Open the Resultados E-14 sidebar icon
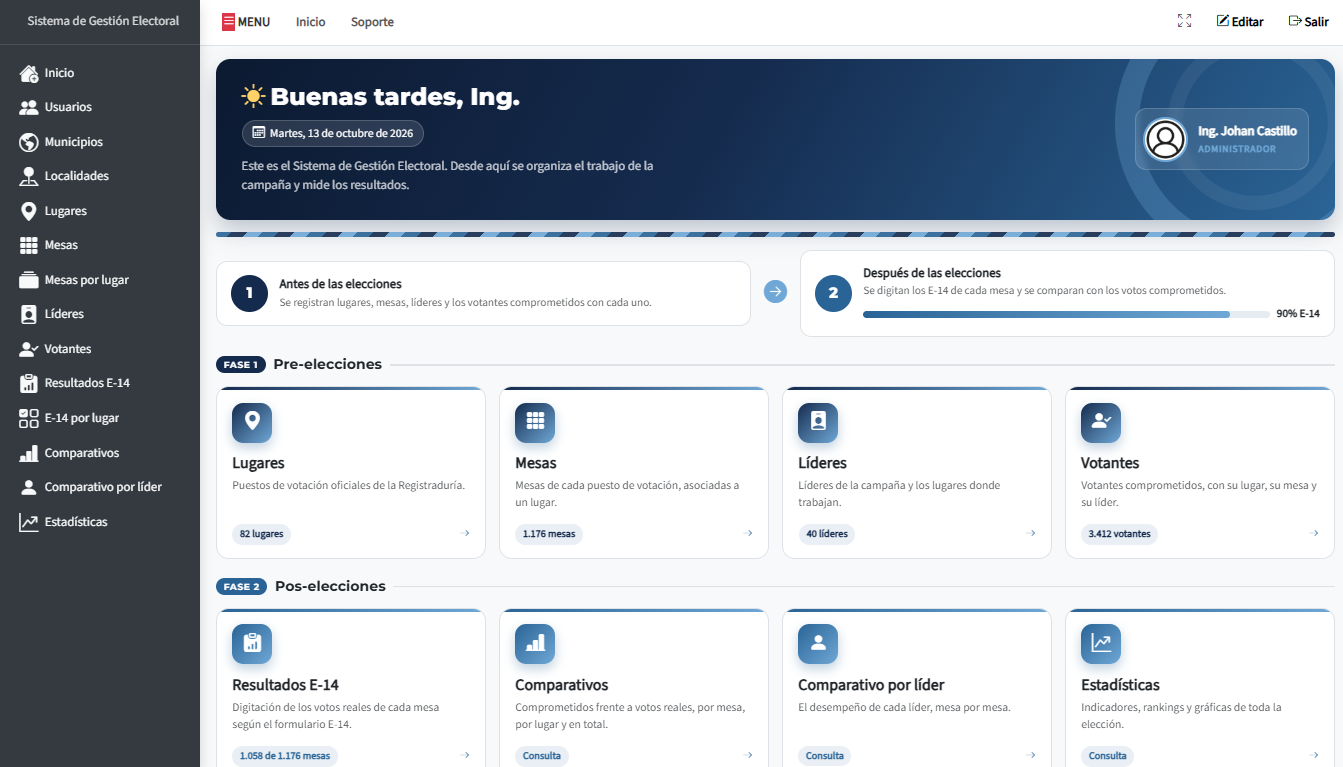The width and height of the screenshot is (1343, 767). click(x=29, y=383)
